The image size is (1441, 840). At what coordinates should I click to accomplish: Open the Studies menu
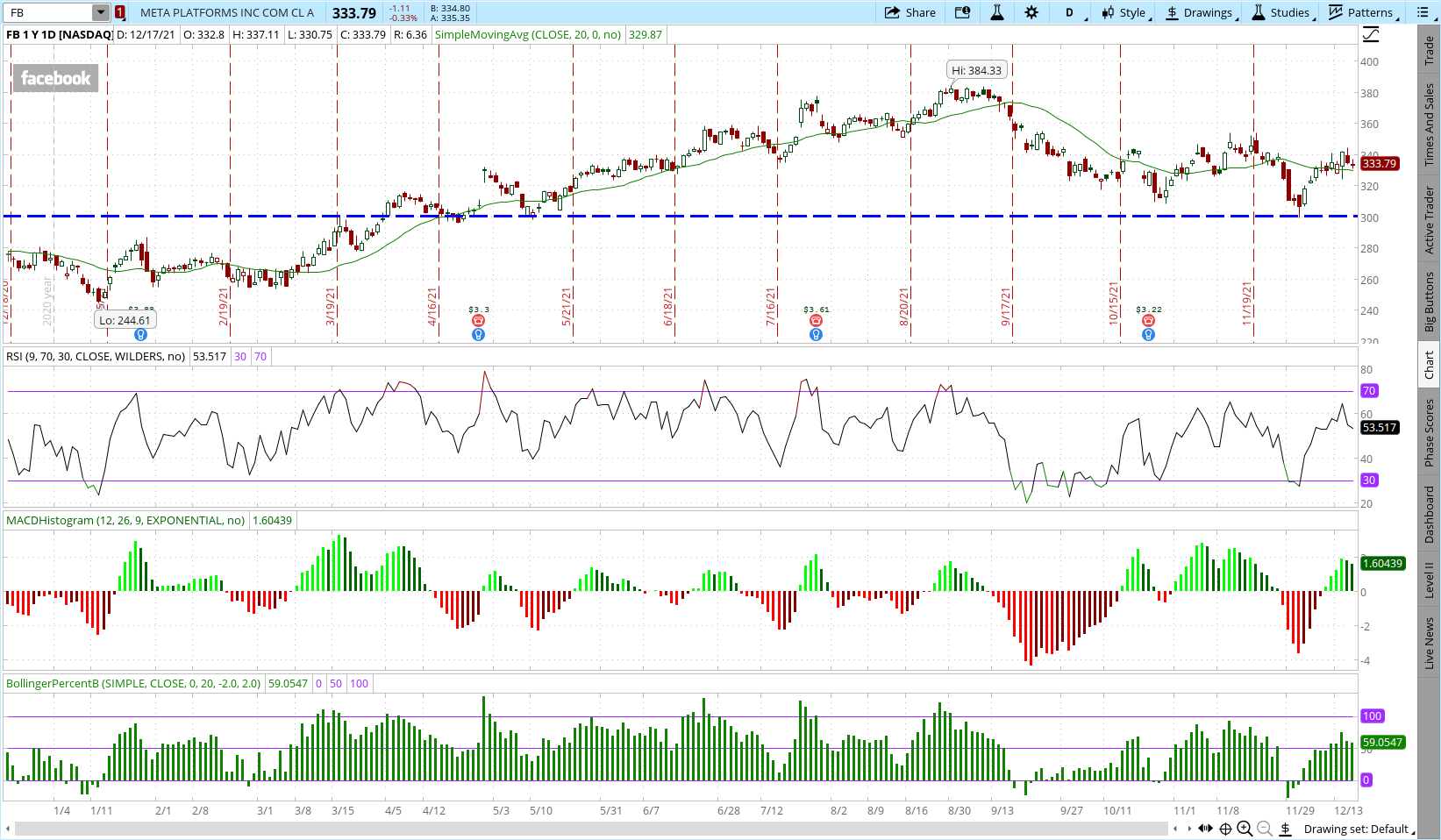pos(1282,12)
